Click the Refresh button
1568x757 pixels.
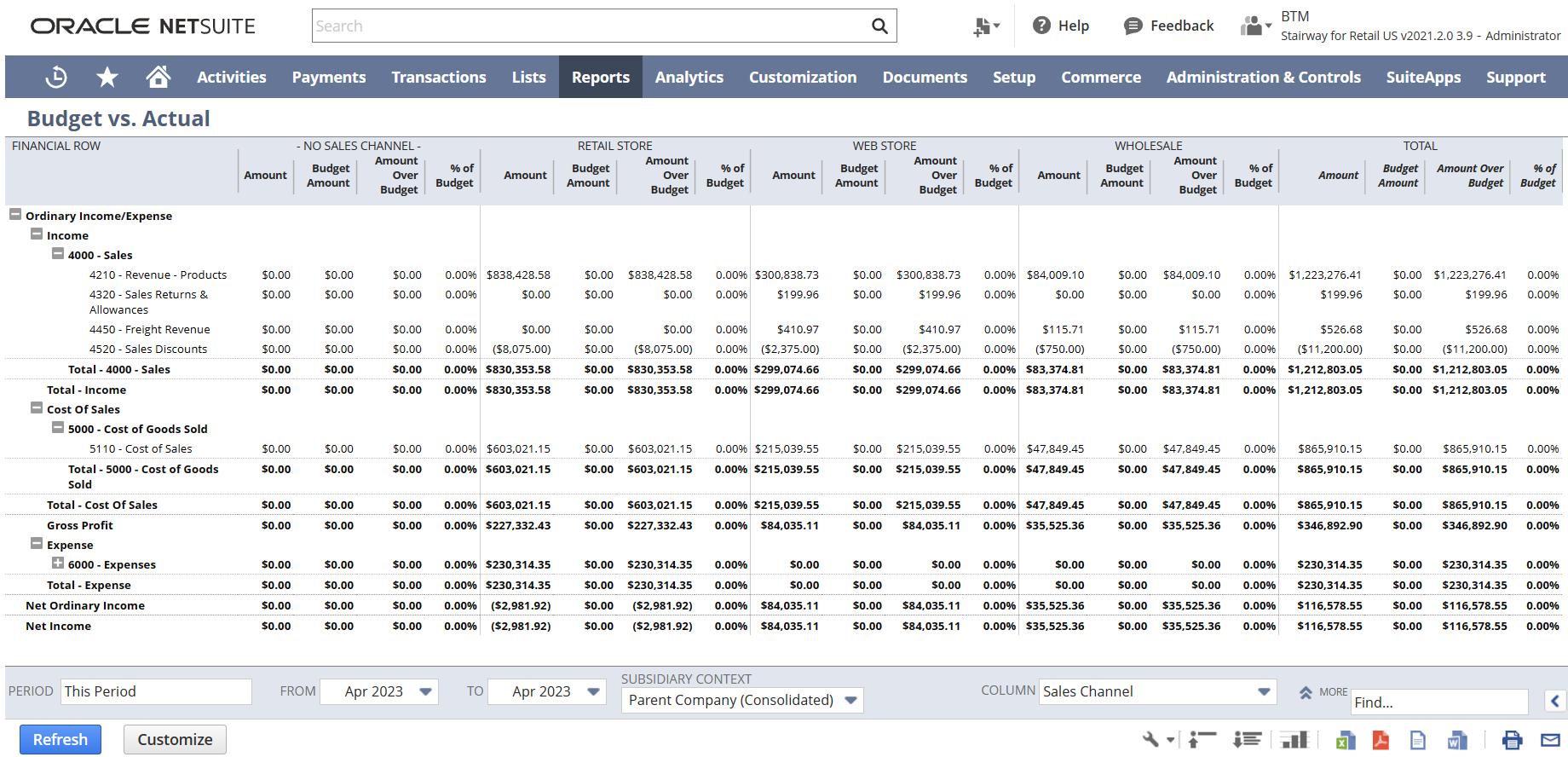click(61, 739)
